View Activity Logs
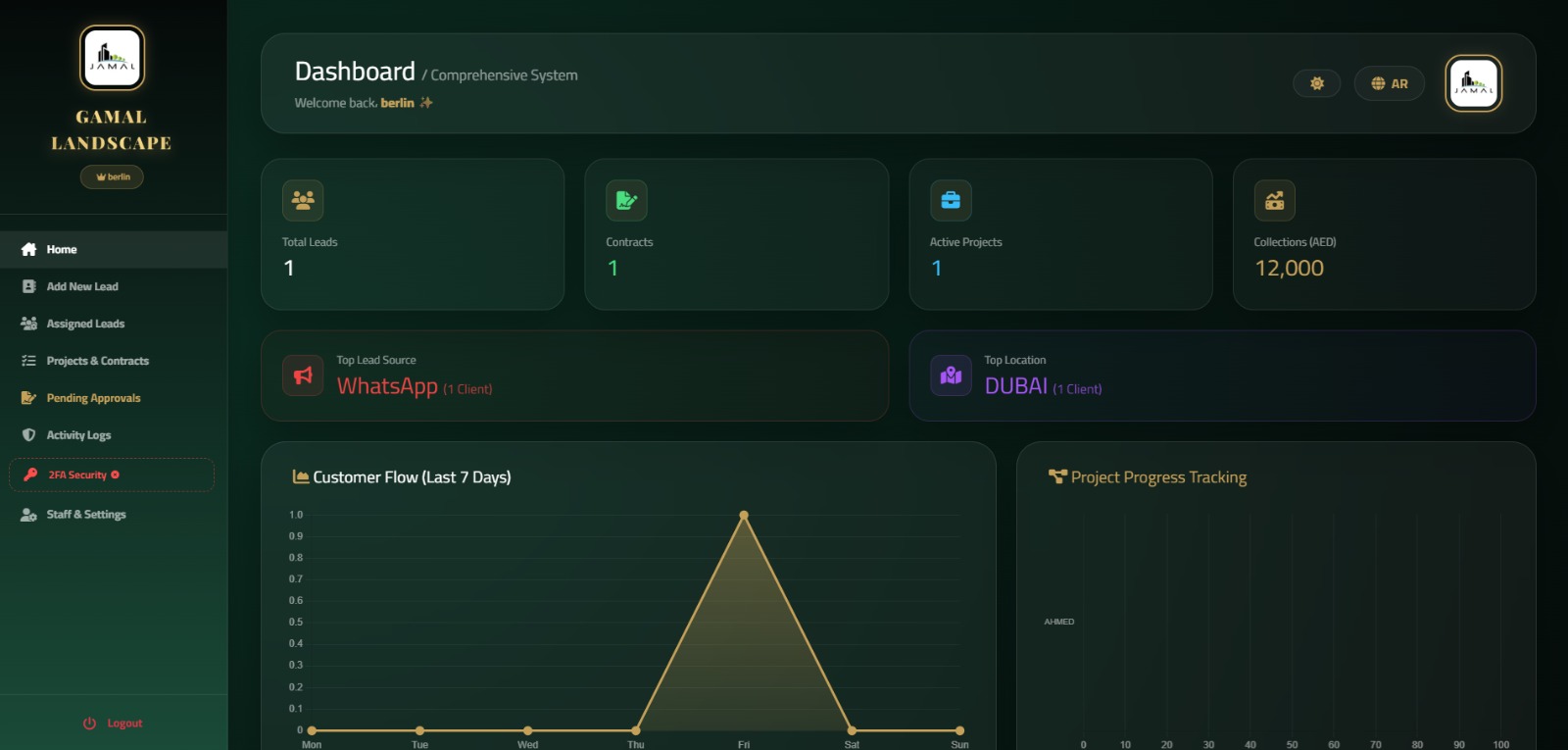This screenshot has width=1568, height=750. [114, 435]
